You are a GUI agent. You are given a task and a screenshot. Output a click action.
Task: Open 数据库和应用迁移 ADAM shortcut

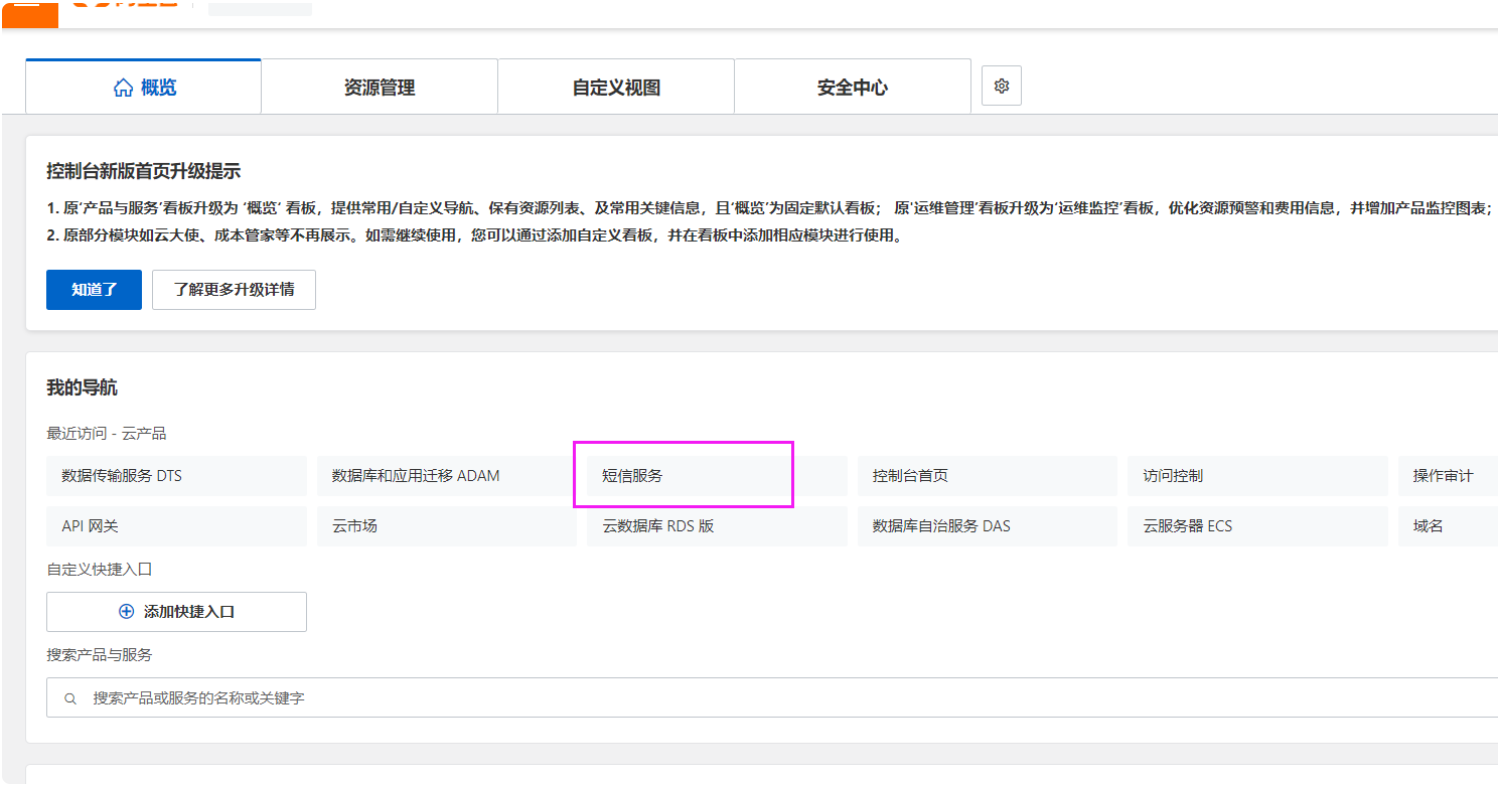446,476
